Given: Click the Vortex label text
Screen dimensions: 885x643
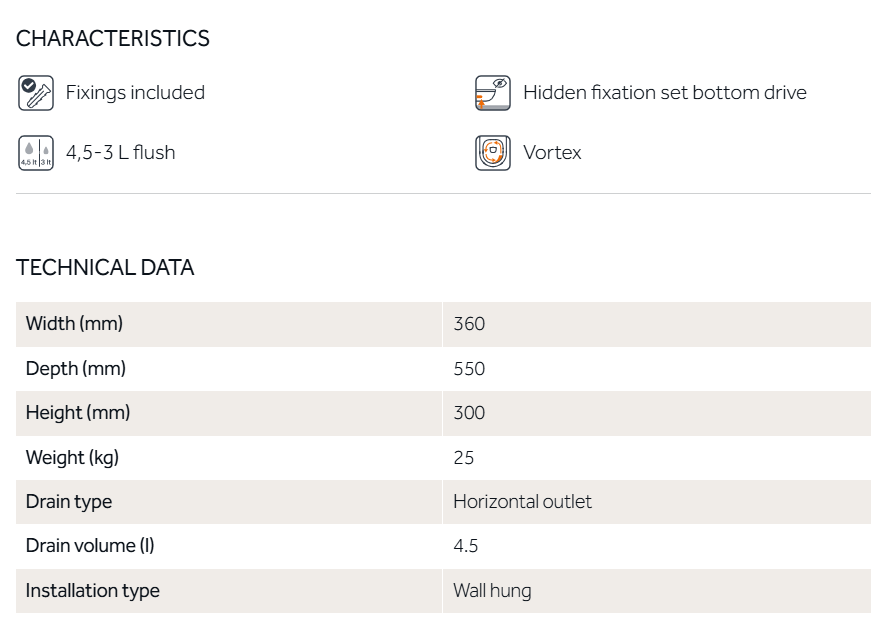Looking at the screenshot, I should 552,153.
